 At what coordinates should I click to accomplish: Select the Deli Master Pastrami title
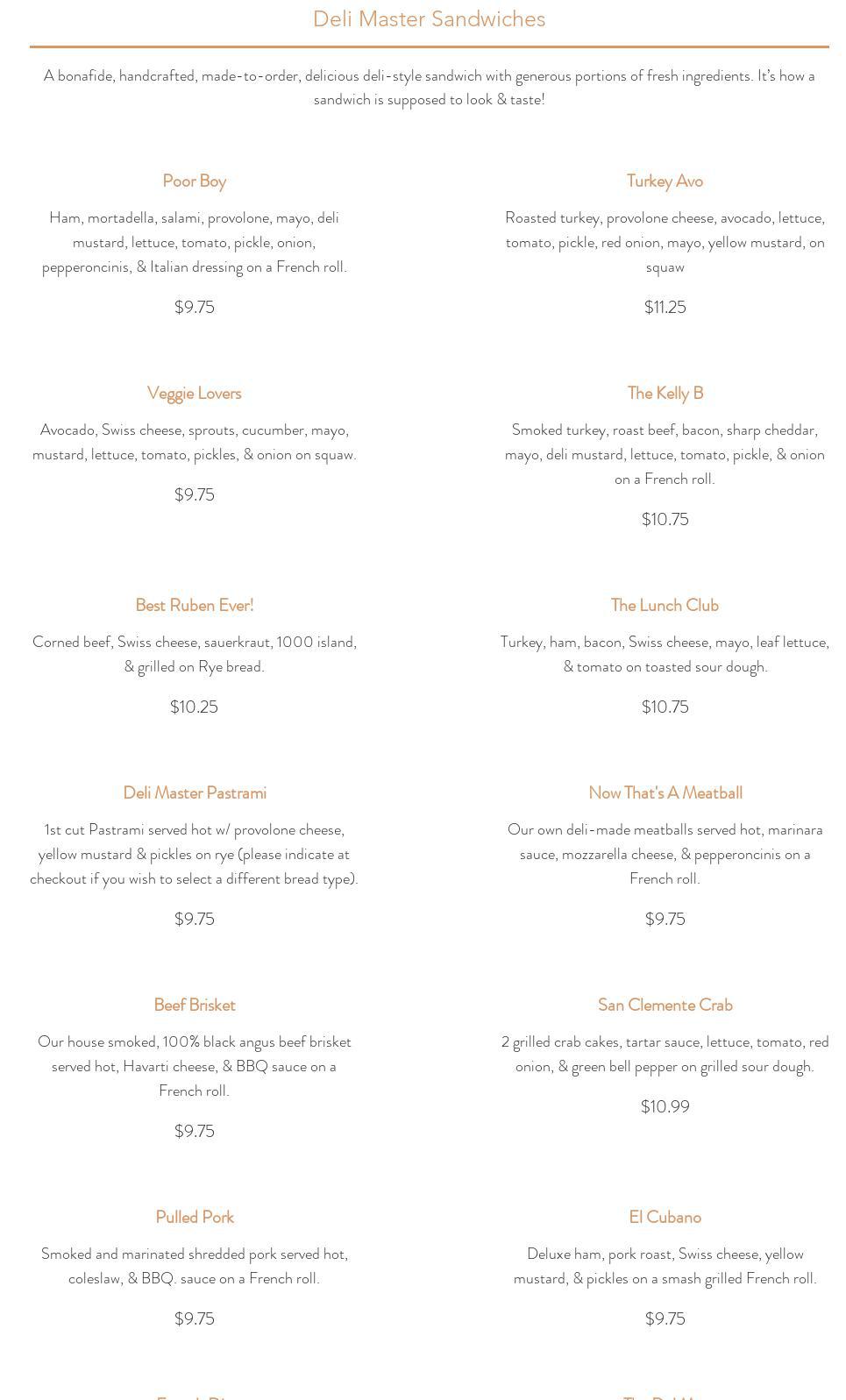[195, 793]
